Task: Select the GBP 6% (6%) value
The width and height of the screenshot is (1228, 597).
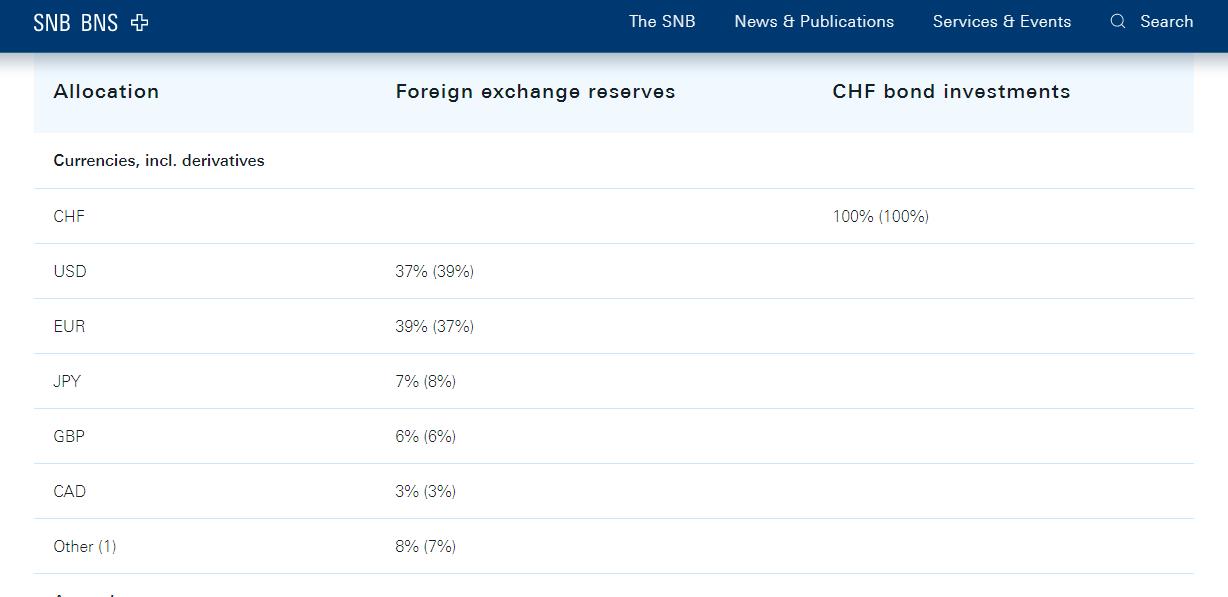Action: [425, 436]
